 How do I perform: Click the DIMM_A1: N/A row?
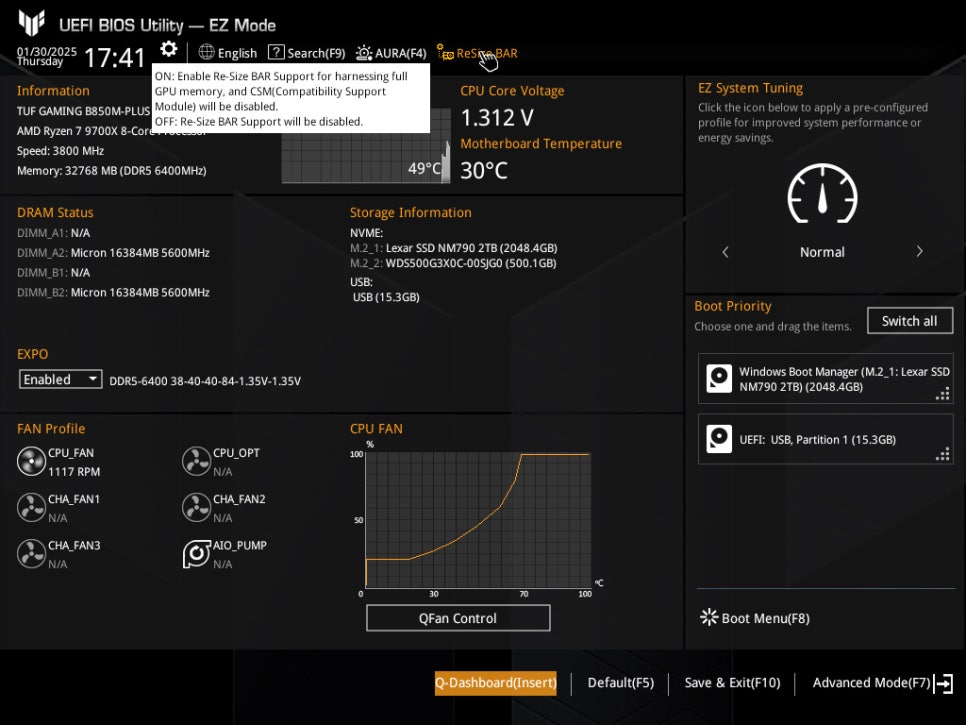(54, 233)
